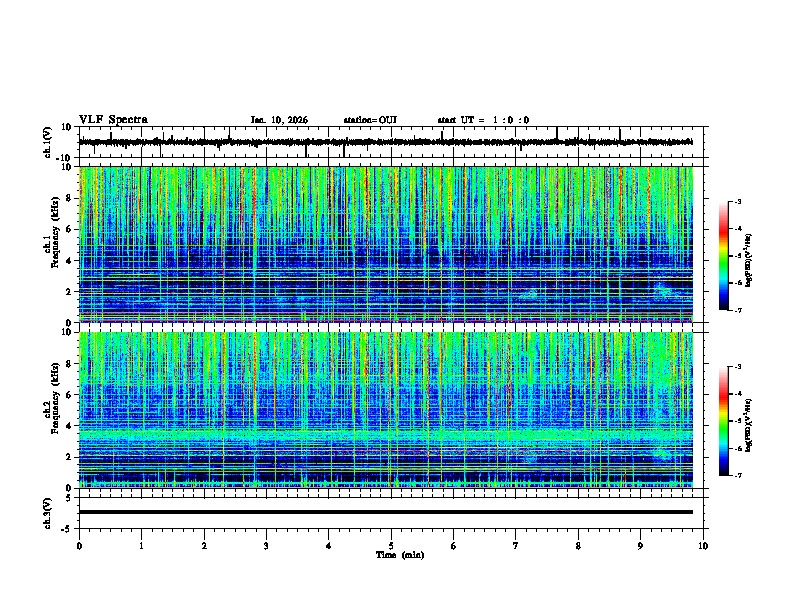Click time axis tick label "7"
Viewport: 792px width, 612px height.
tap(516, 546)
